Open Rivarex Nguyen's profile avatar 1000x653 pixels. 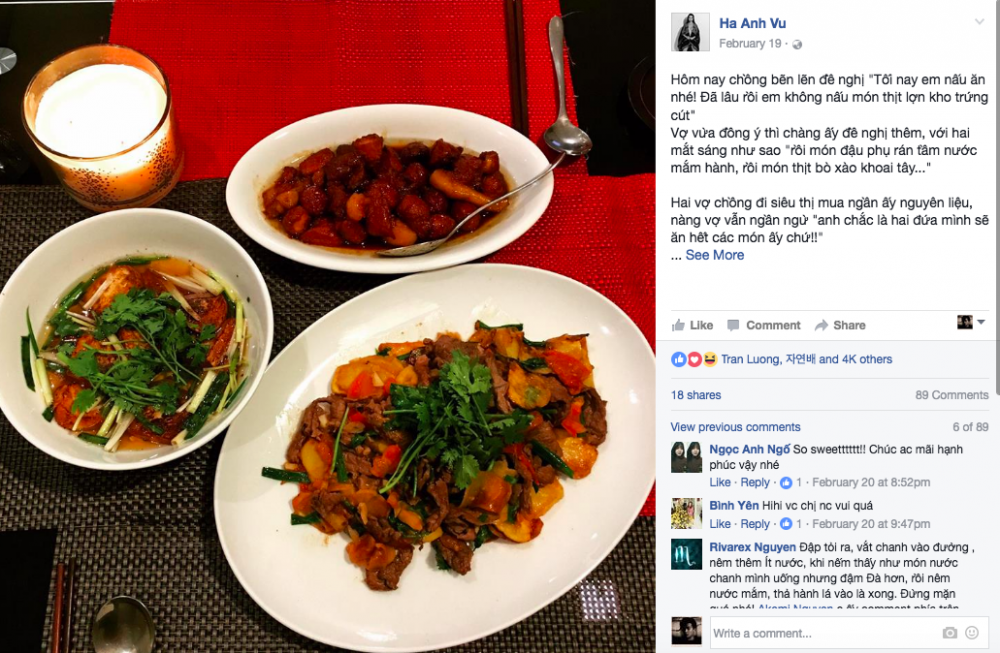pyautogui.click(x=686, y=555)
